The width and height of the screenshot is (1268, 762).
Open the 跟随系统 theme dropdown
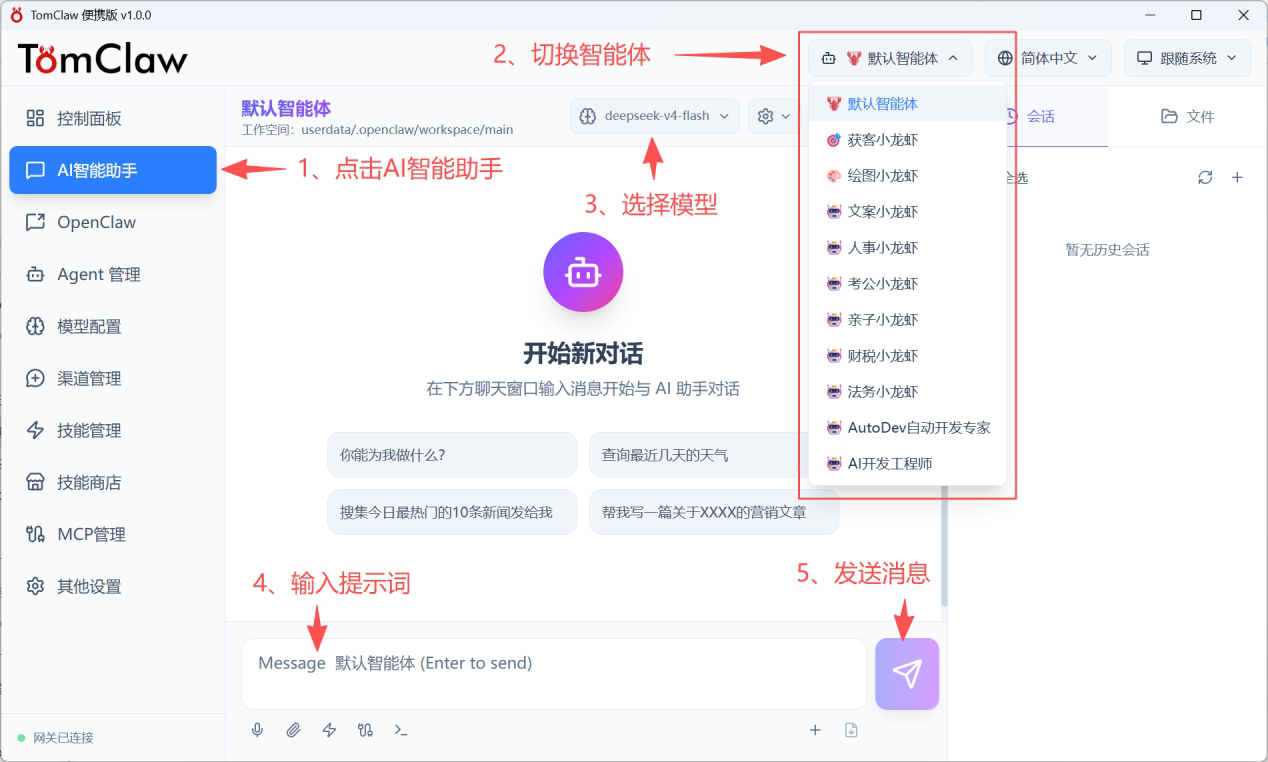coord(1188,58)
